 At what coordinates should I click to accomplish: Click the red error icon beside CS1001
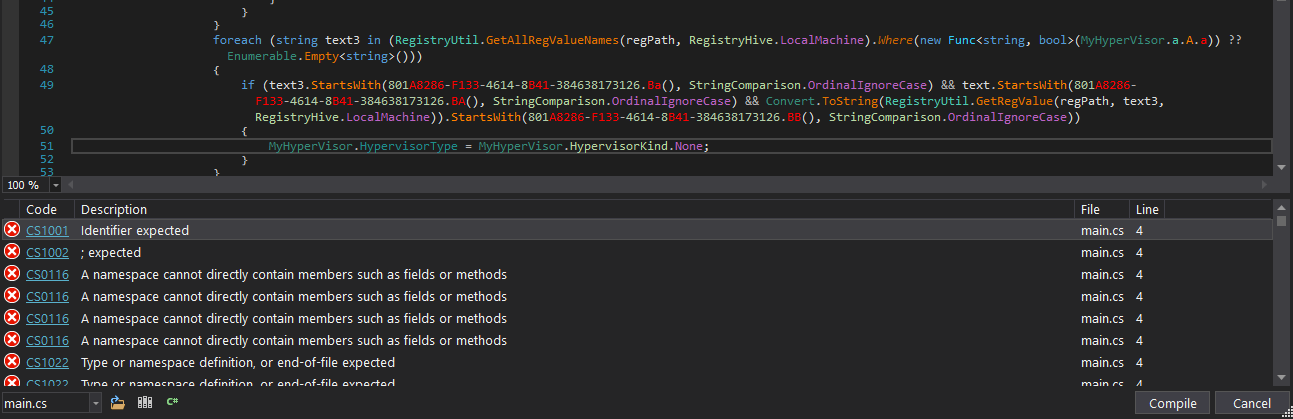[x=12, y=230]
